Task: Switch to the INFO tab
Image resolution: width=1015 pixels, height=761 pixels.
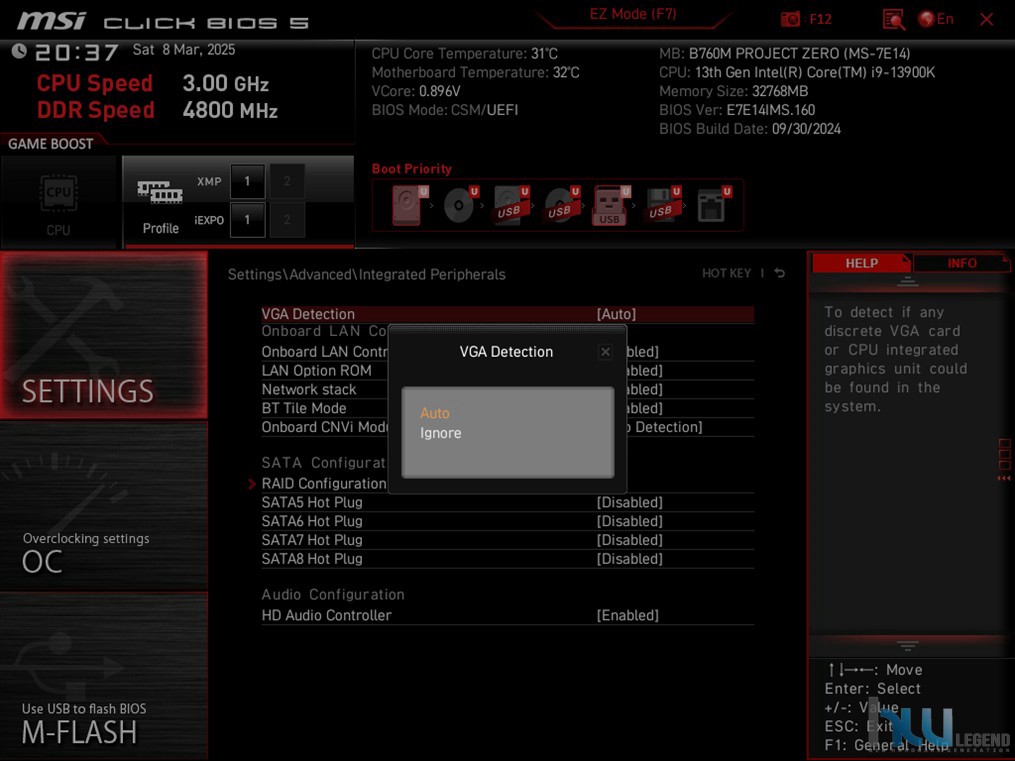Action: [x=961, y=263]
